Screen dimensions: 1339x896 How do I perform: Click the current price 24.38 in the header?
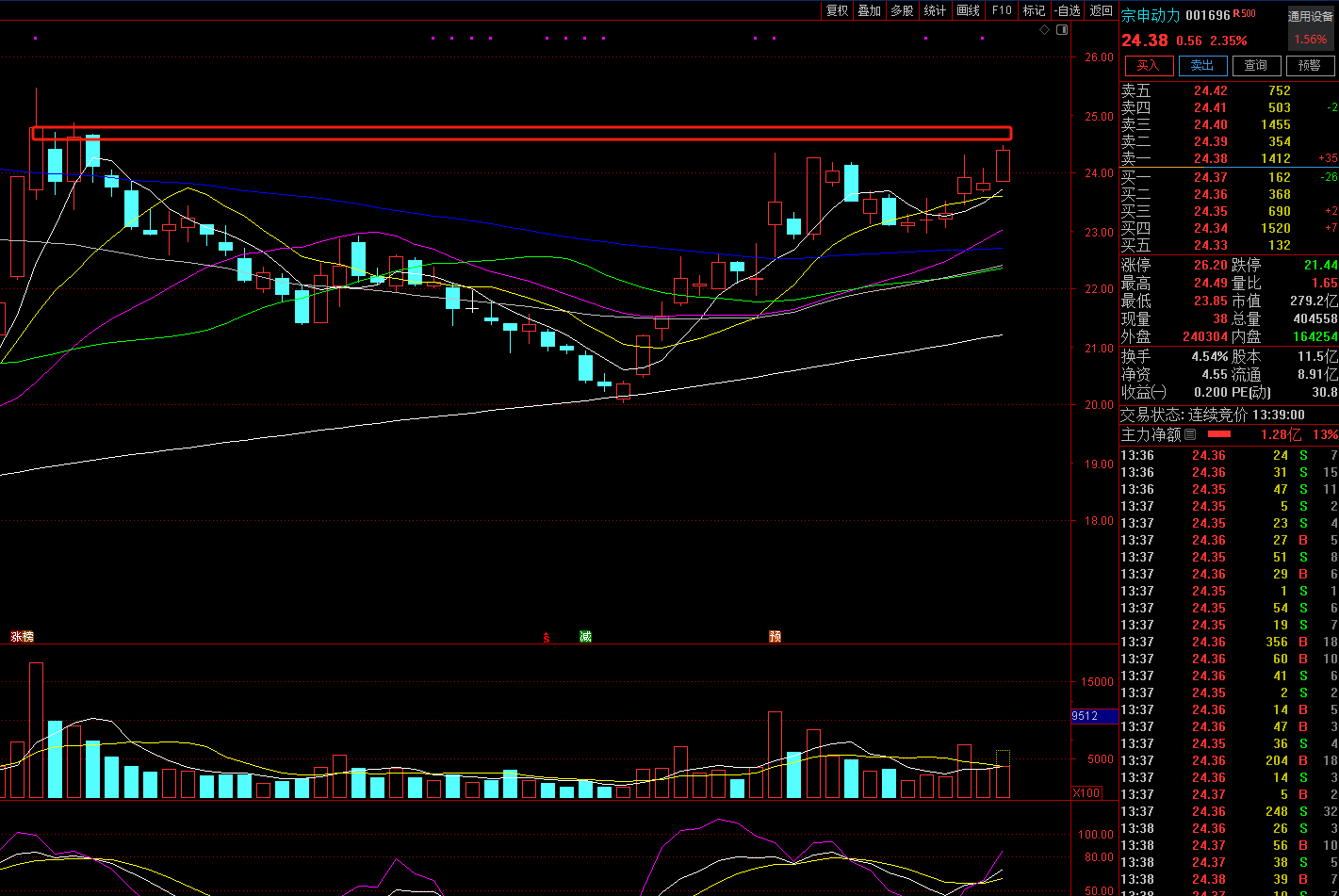pos(1144,41)
